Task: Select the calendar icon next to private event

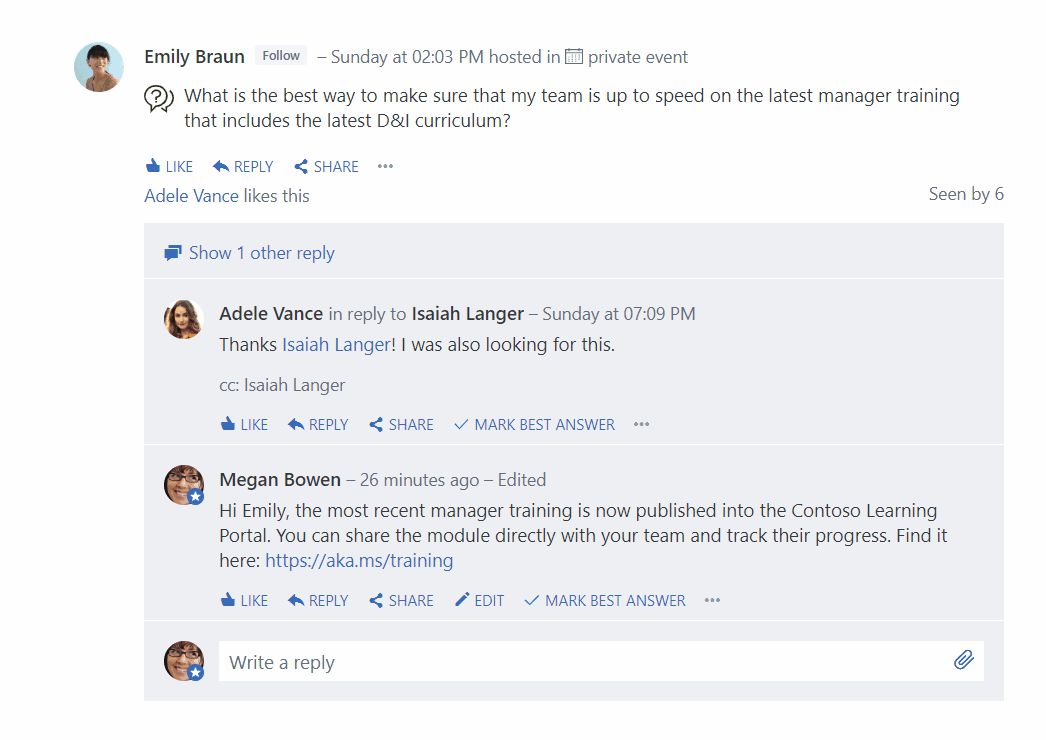Action: click(x=573, y=57)
